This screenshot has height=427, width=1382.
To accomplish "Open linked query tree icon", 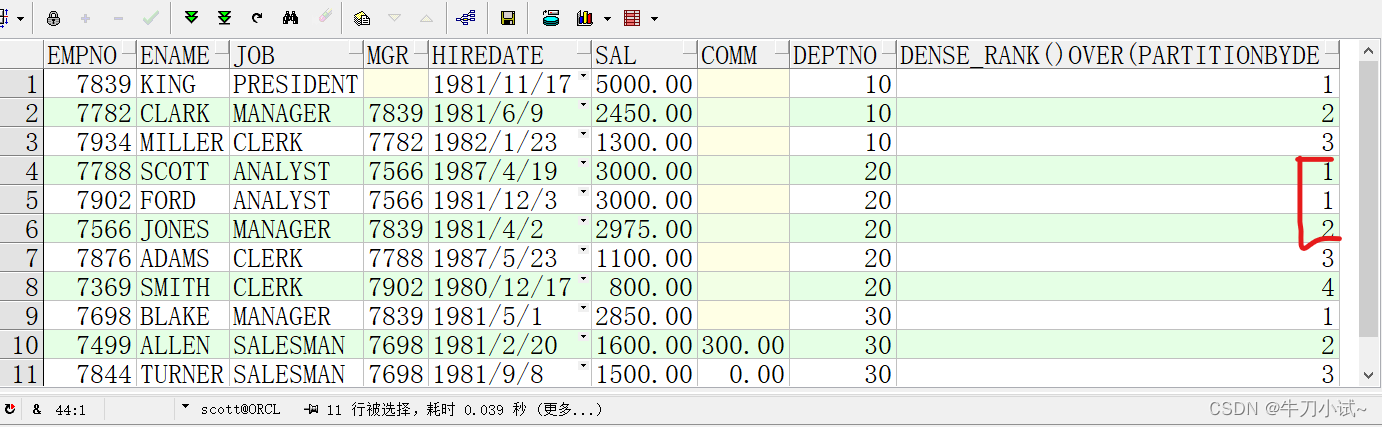I will pos(465,18).
